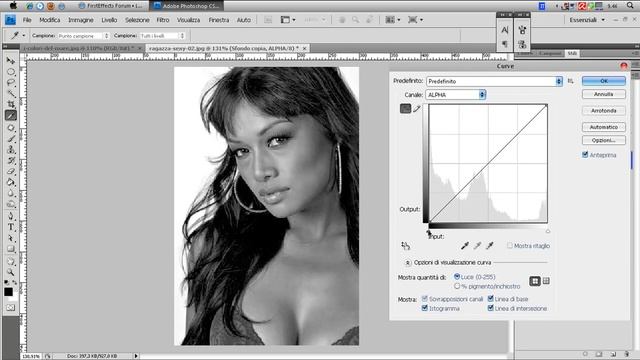Open the Livello menu

pyautogui.click(x=109, y=20)
